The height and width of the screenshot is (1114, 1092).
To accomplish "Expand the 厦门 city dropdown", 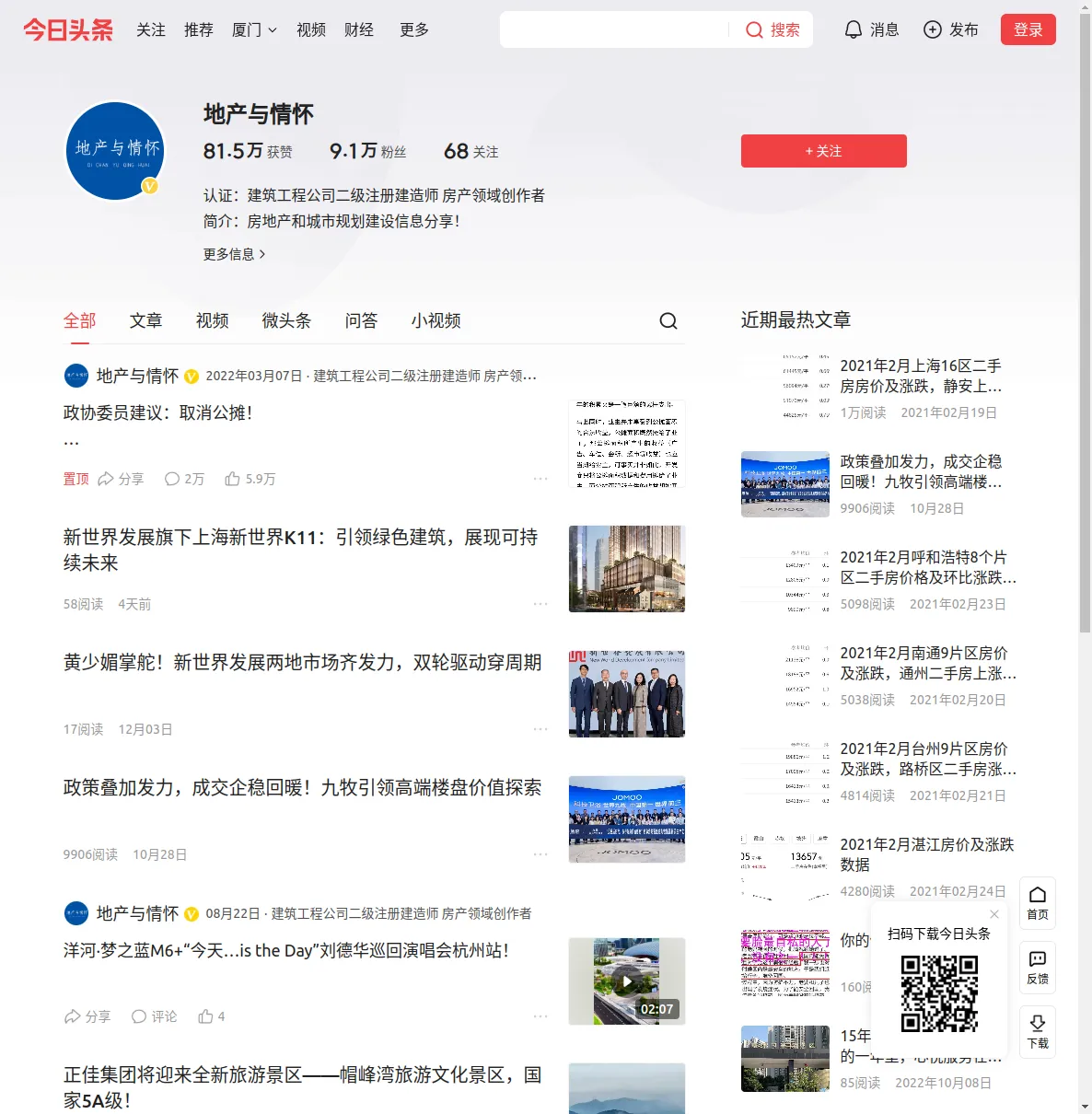I will [x=254, y=29].
